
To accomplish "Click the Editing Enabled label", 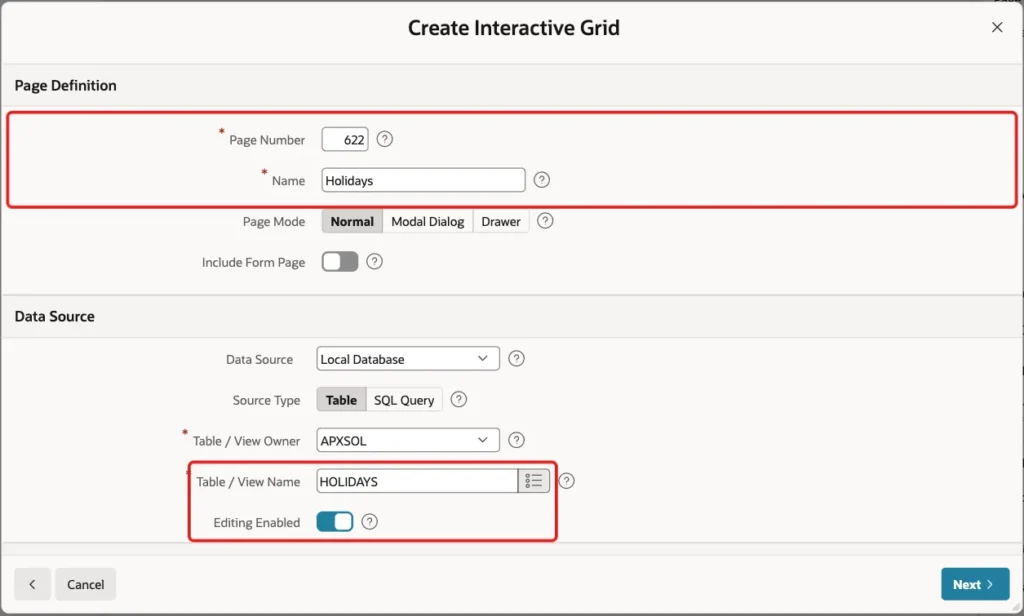I will click(257, 523).
